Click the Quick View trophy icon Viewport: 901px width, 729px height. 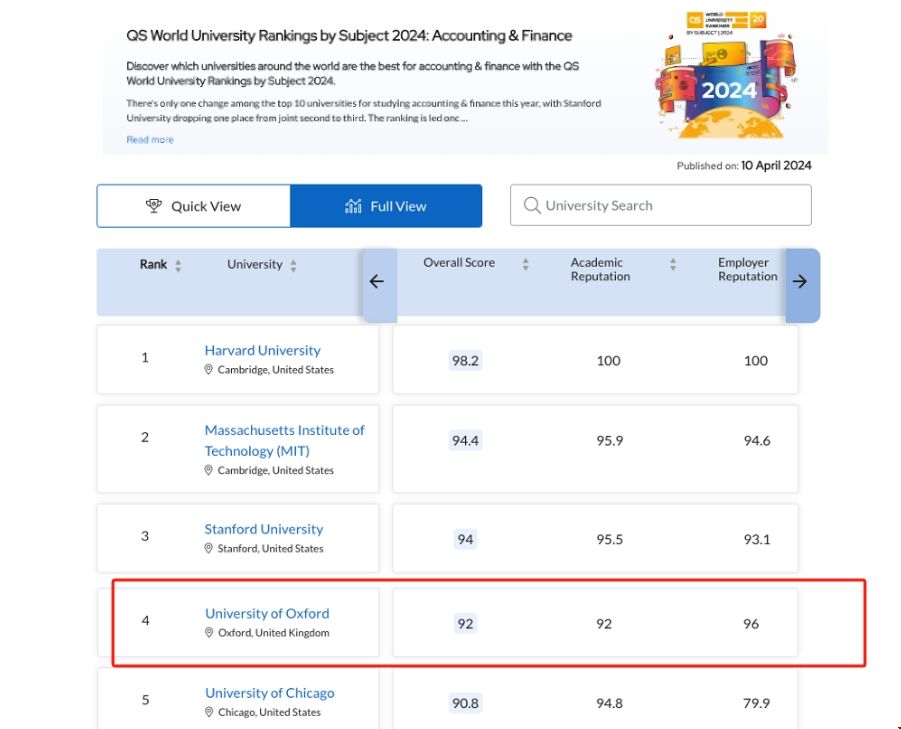154,206
